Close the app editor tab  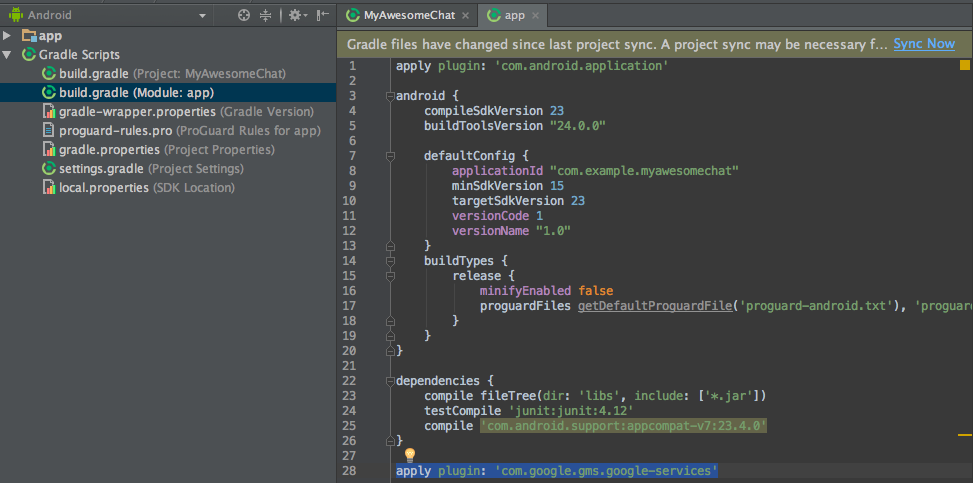click(536, 16)
